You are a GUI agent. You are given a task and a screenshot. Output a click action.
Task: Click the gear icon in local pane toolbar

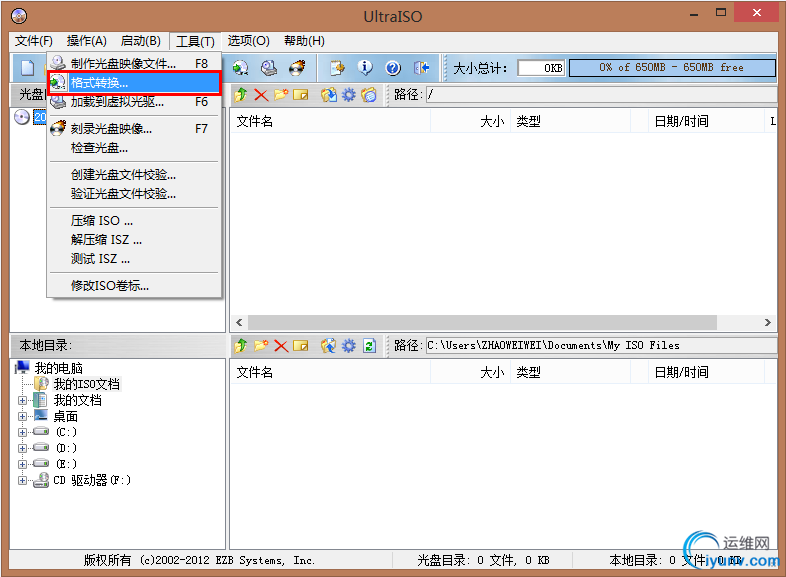click(348, 345)
